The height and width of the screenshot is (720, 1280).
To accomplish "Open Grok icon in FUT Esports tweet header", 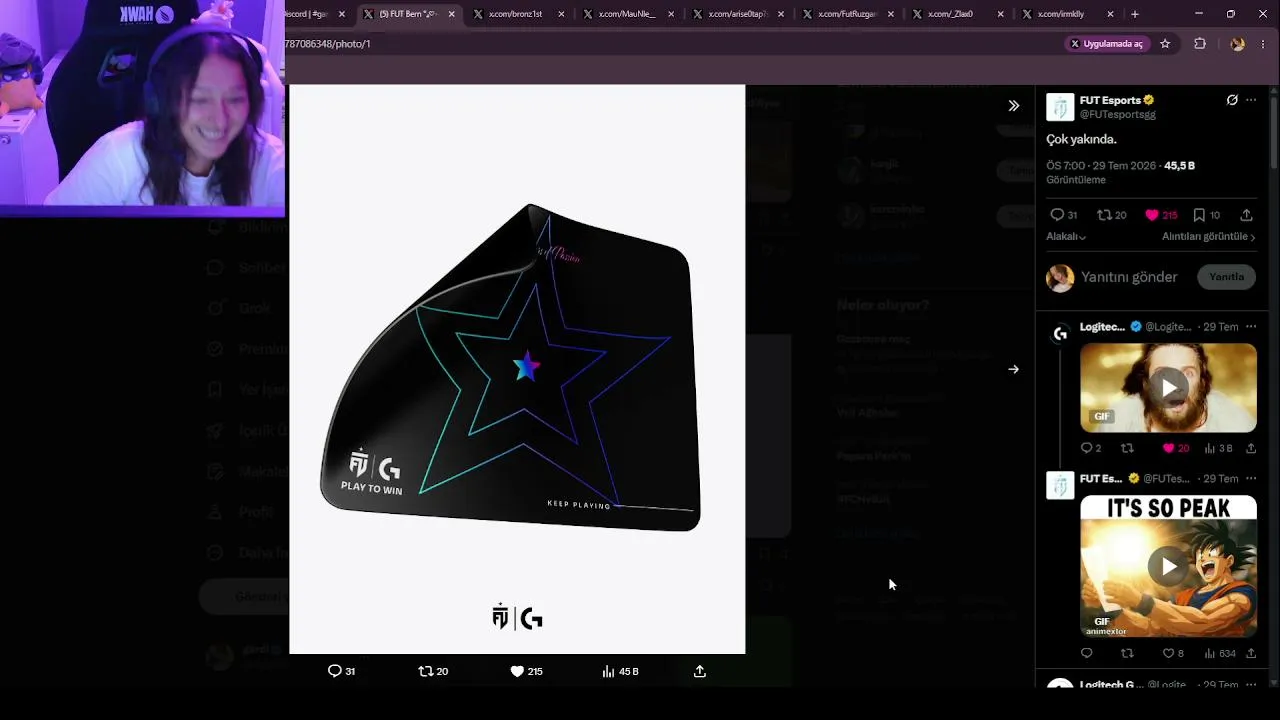I will (1232, 100).
